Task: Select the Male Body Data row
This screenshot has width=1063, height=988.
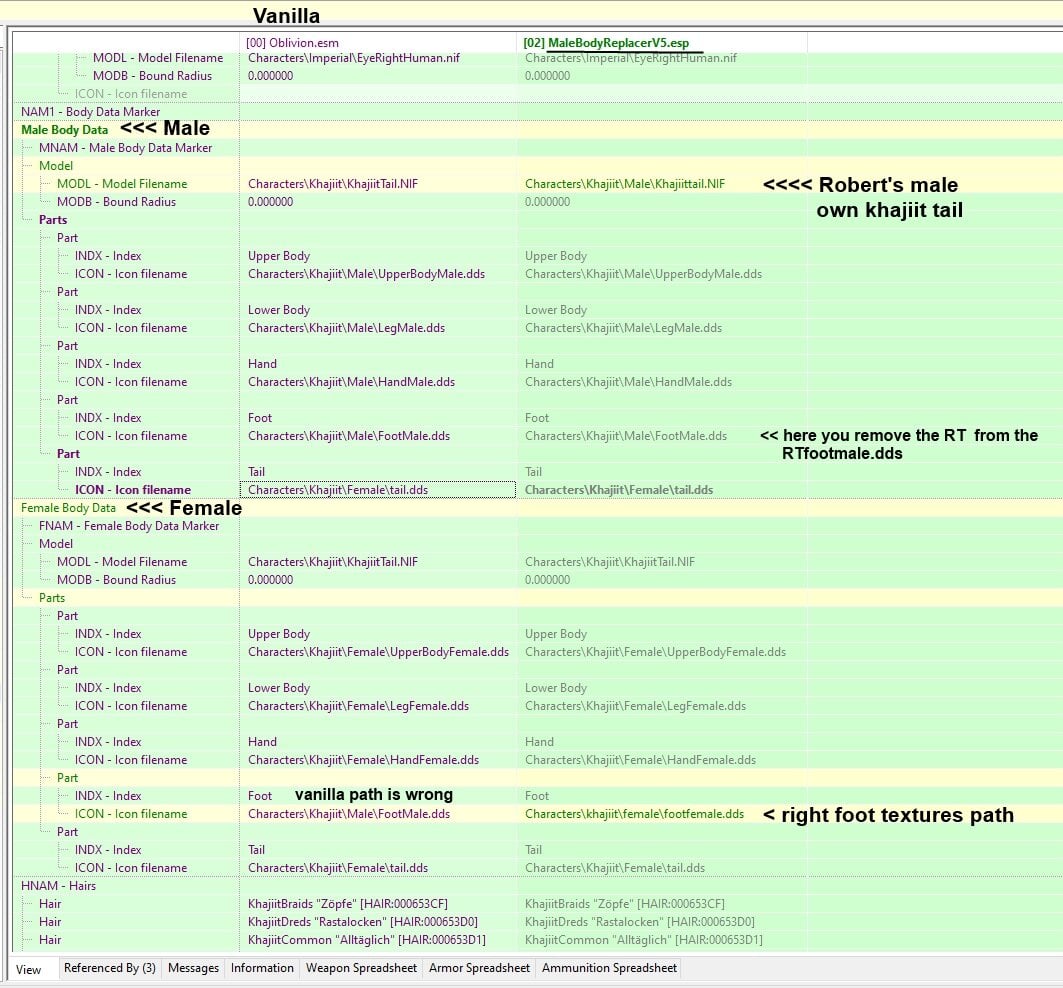Action: [x=64, y=130]
